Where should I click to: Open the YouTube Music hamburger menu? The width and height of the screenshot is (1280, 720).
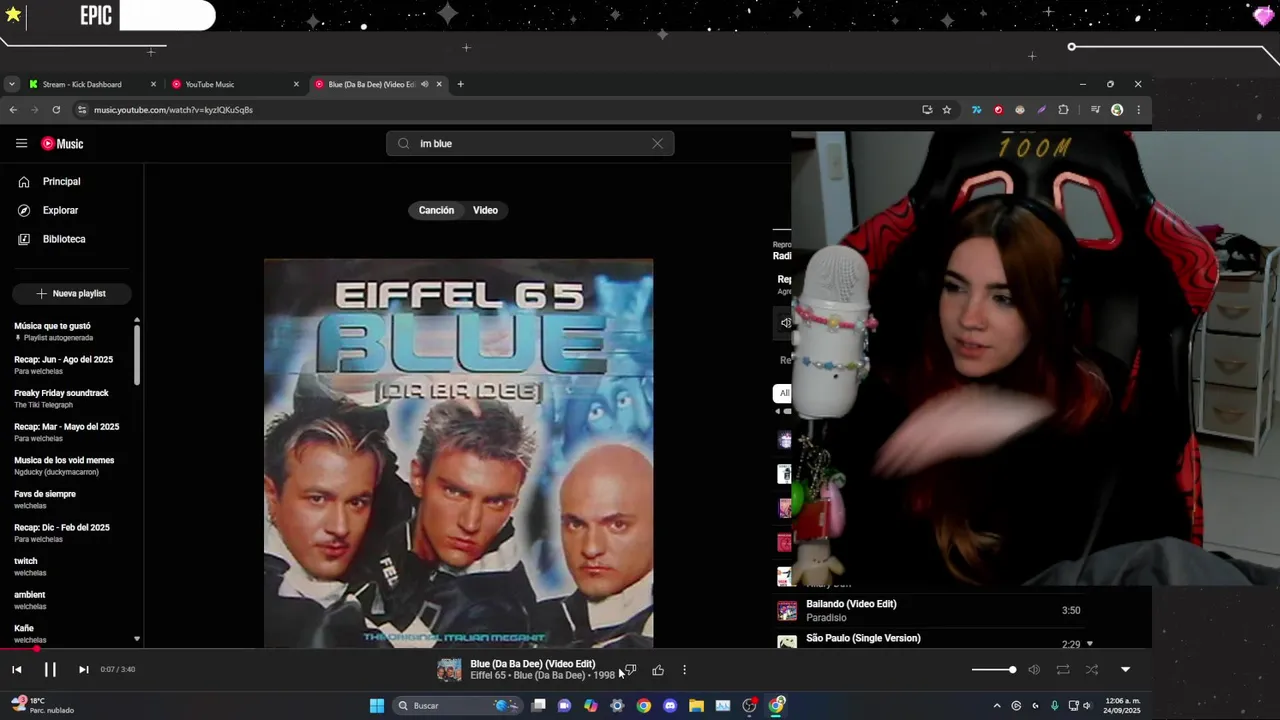pyautogui.click(x=21, y=144)
